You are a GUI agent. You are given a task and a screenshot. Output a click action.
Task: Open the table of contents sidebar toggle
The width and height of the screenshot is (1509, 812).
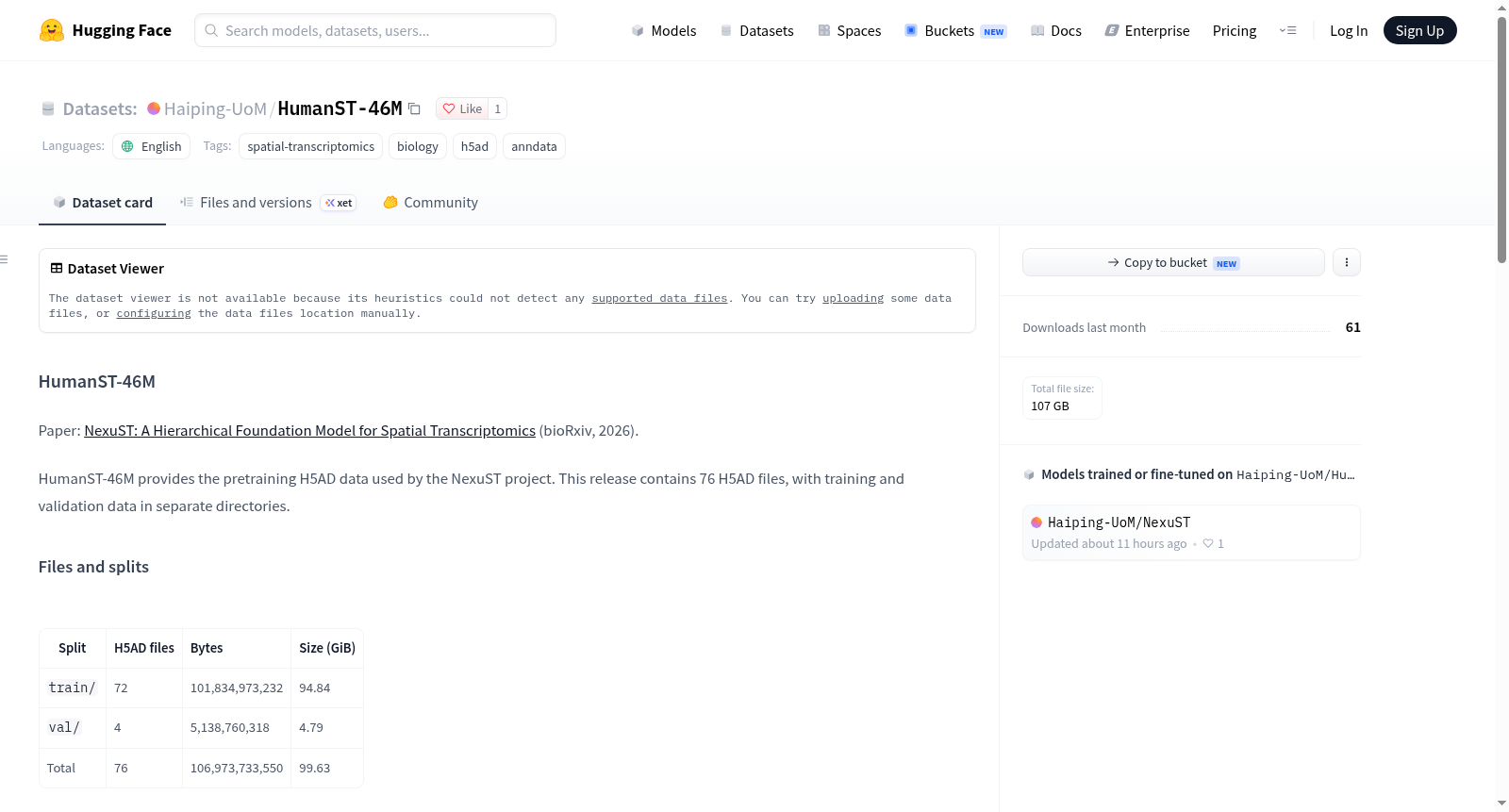tap(5, 259)
